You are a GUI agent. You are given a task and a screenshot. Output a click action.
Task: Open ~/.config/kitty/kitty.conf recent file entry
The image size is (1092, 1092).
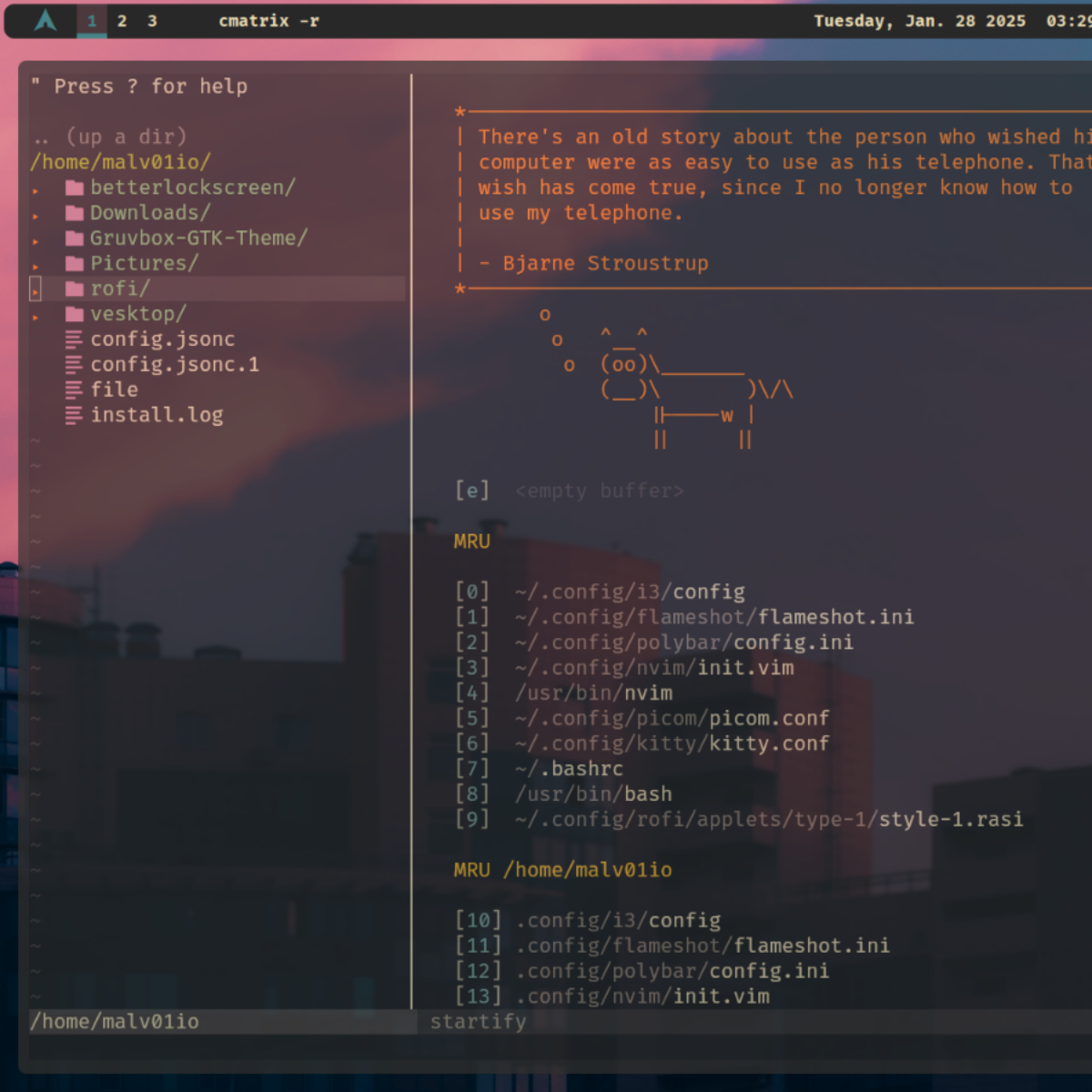click(x=672, y=743)
